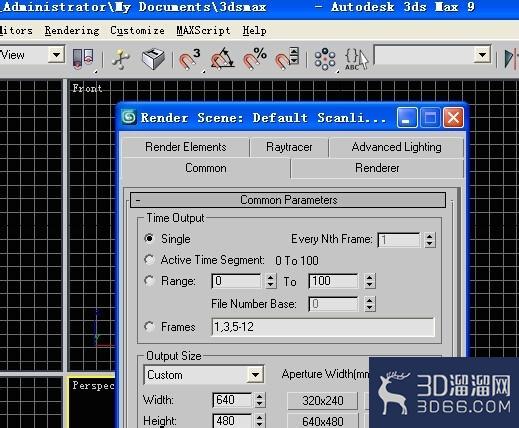Image resolution: width=519 pixels, height=428 pixels.
Task: Select the Range radio button
Action: click(149, 281)
